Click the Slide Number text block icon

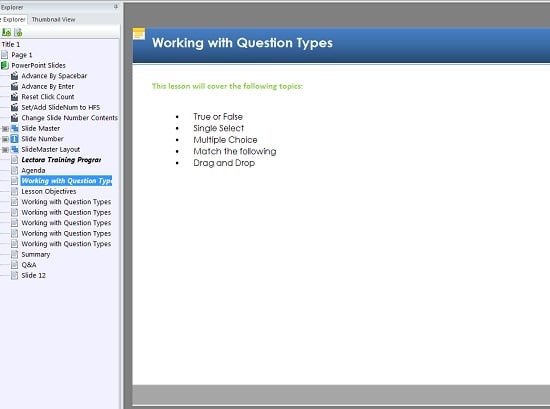[14, 139]
